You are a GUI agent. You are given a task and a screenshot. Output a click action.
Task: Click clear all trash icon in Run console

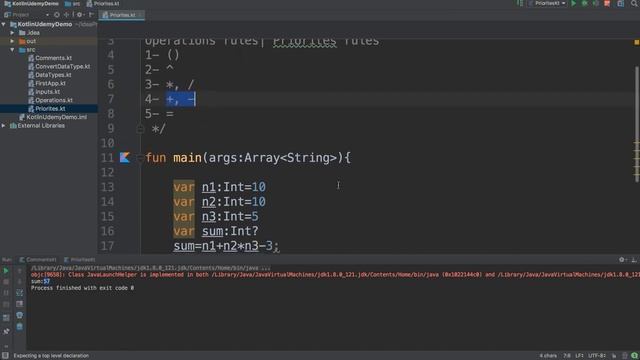[x=19, y=327]
